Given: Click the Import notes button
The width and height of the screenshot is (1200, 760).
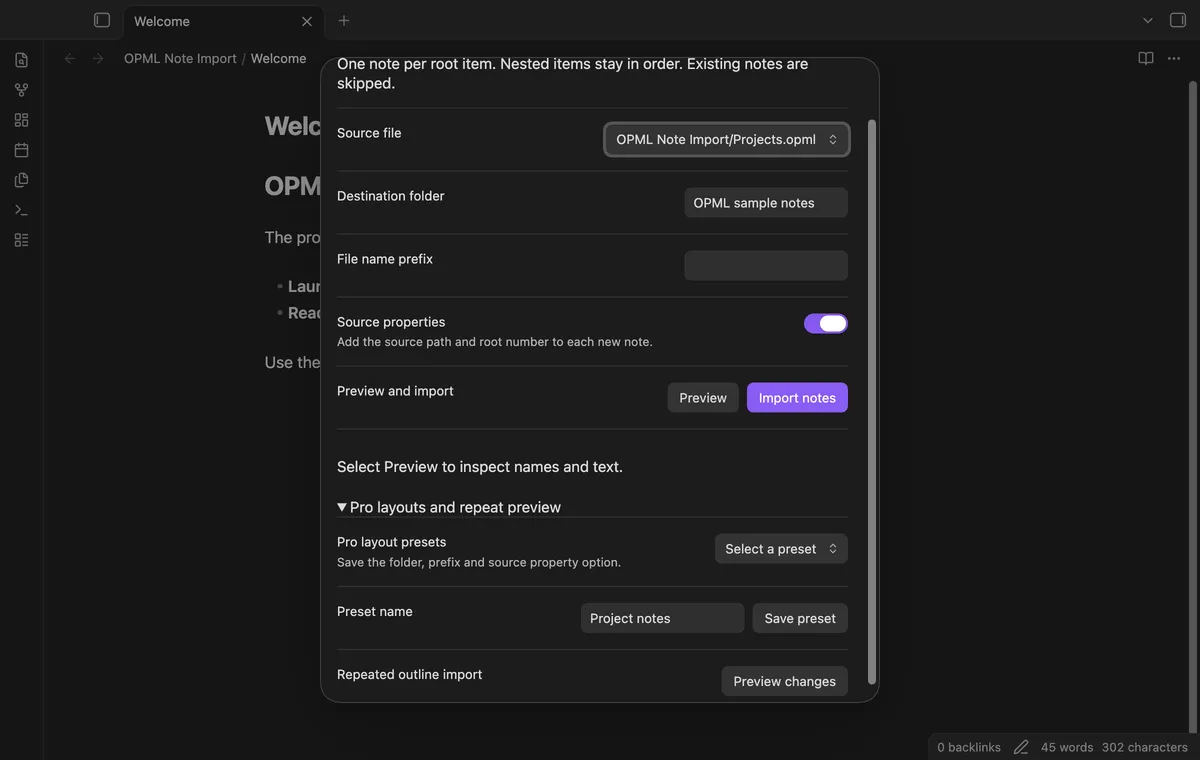Looking at the screenshot, I should pyautogui.click(x=797, y=398).
